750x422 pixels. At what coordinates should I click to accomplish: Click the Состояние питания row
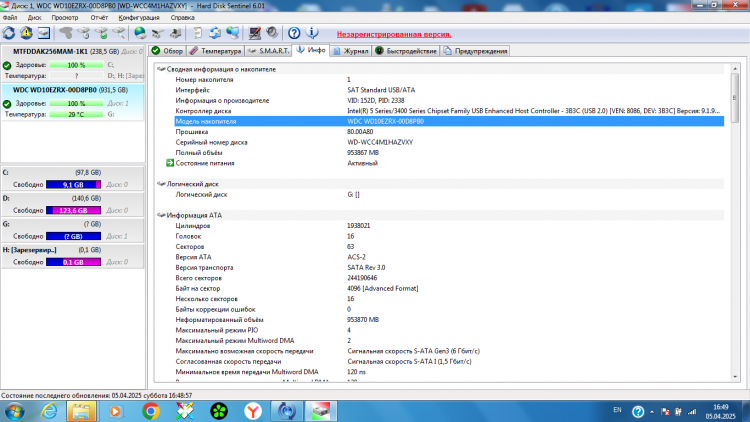(x=449, y=163)
